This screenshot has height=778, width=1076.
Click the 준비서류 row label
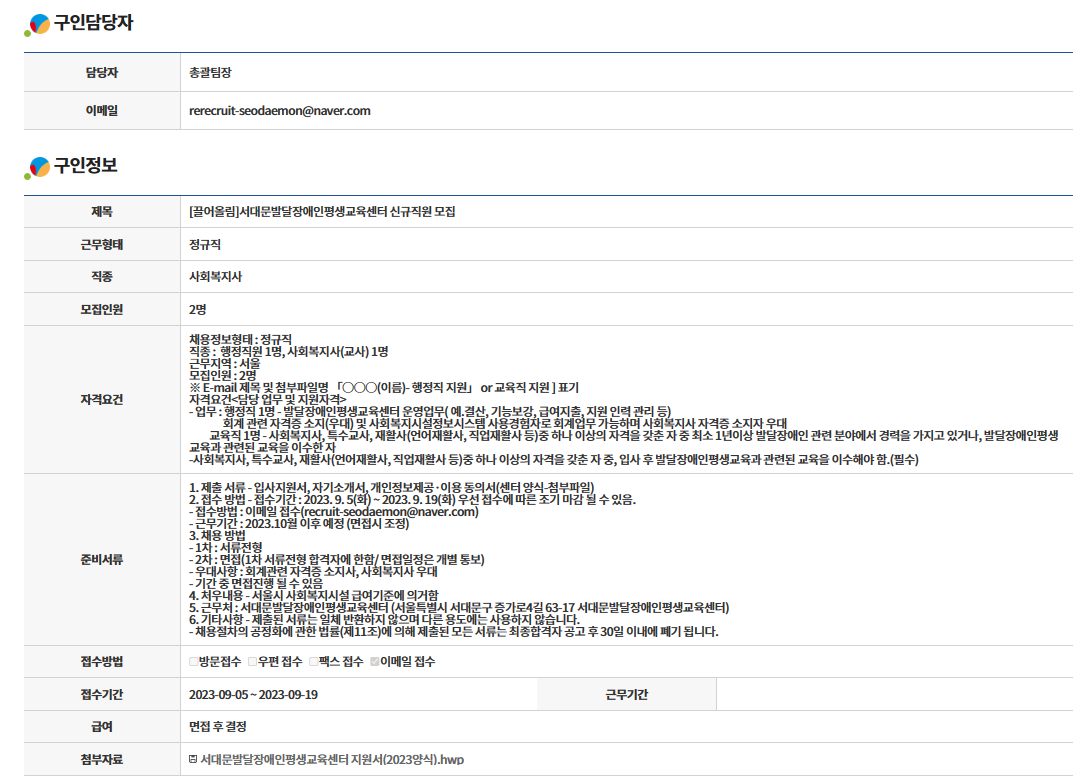[x=101, y=560]
